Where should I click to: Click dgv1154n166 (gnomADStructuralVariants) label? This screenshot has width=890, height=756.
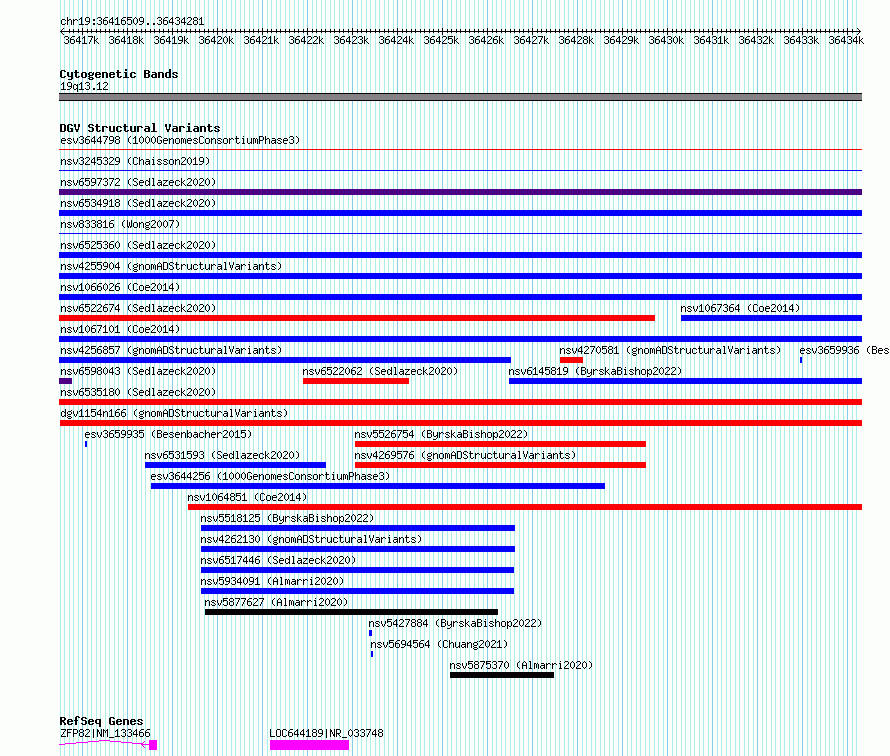(174, 413)
